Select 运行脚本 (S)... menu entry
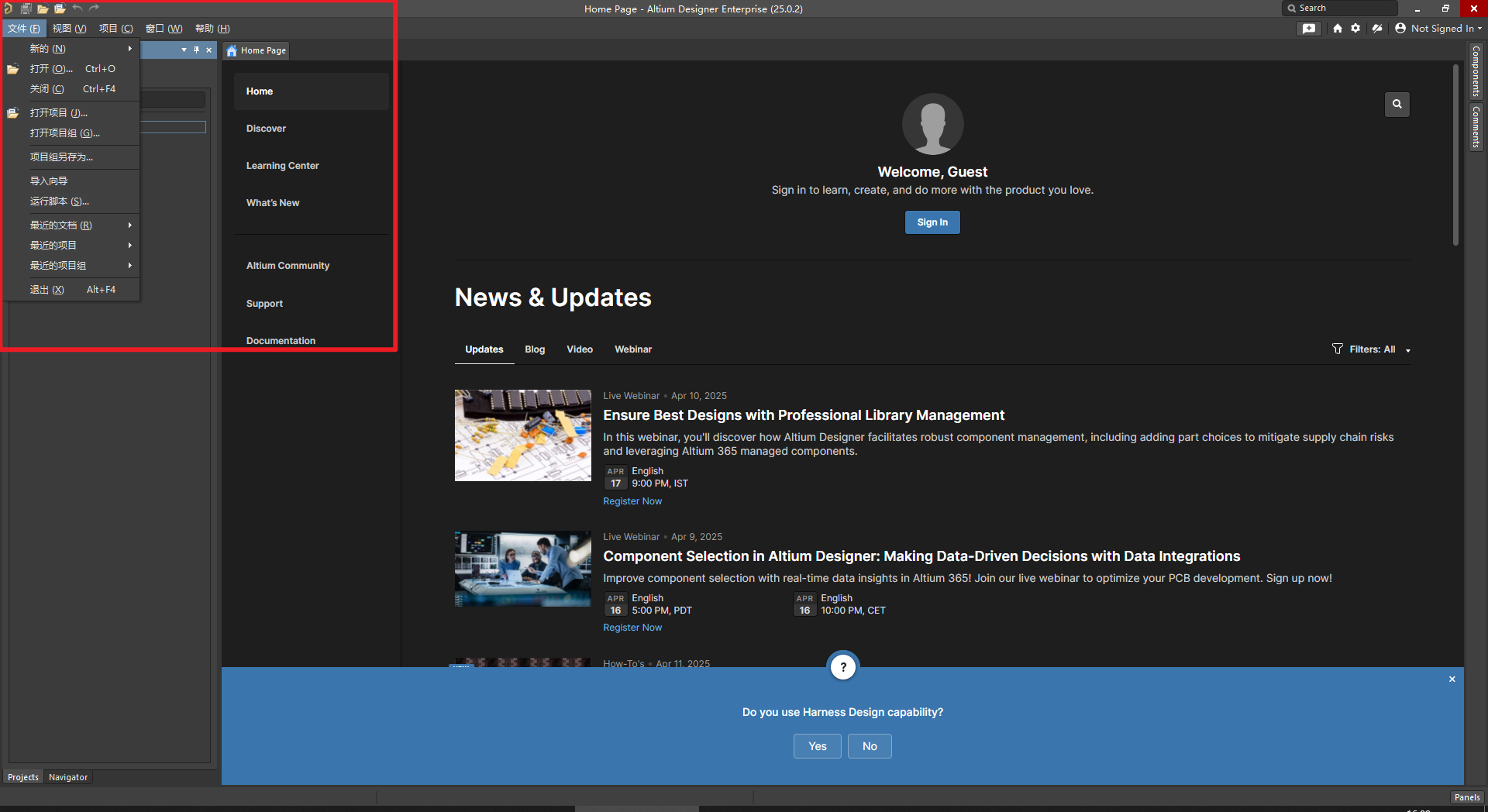 click(71, 201)
